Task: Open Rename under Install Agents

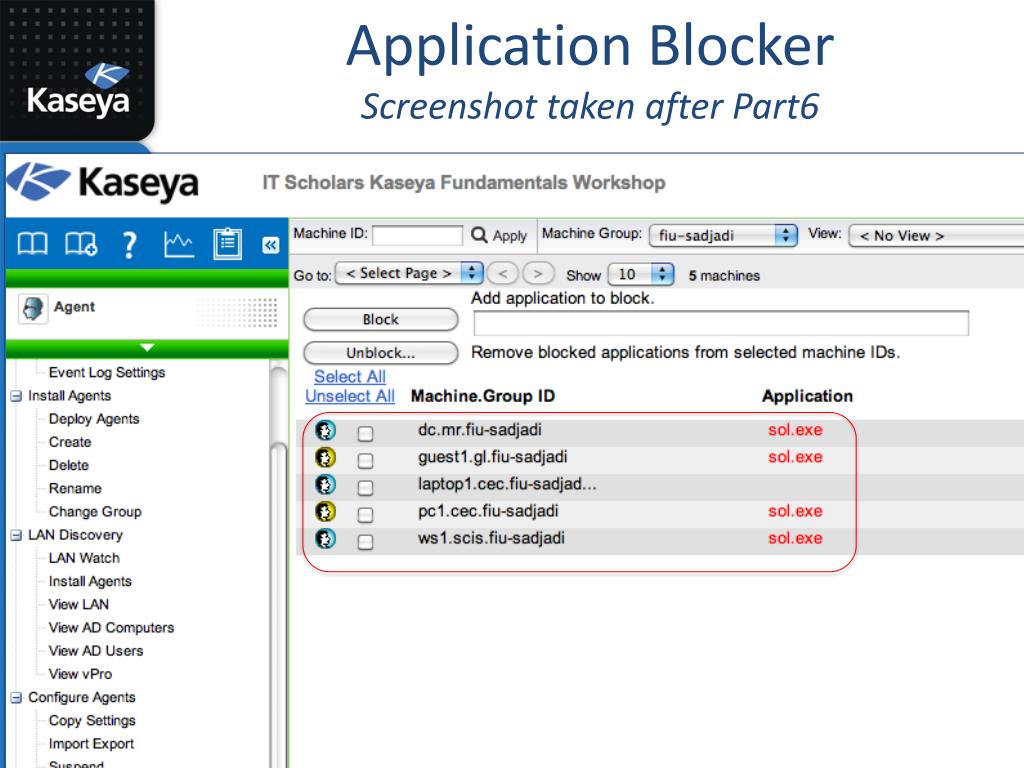Action: [75, 488]
